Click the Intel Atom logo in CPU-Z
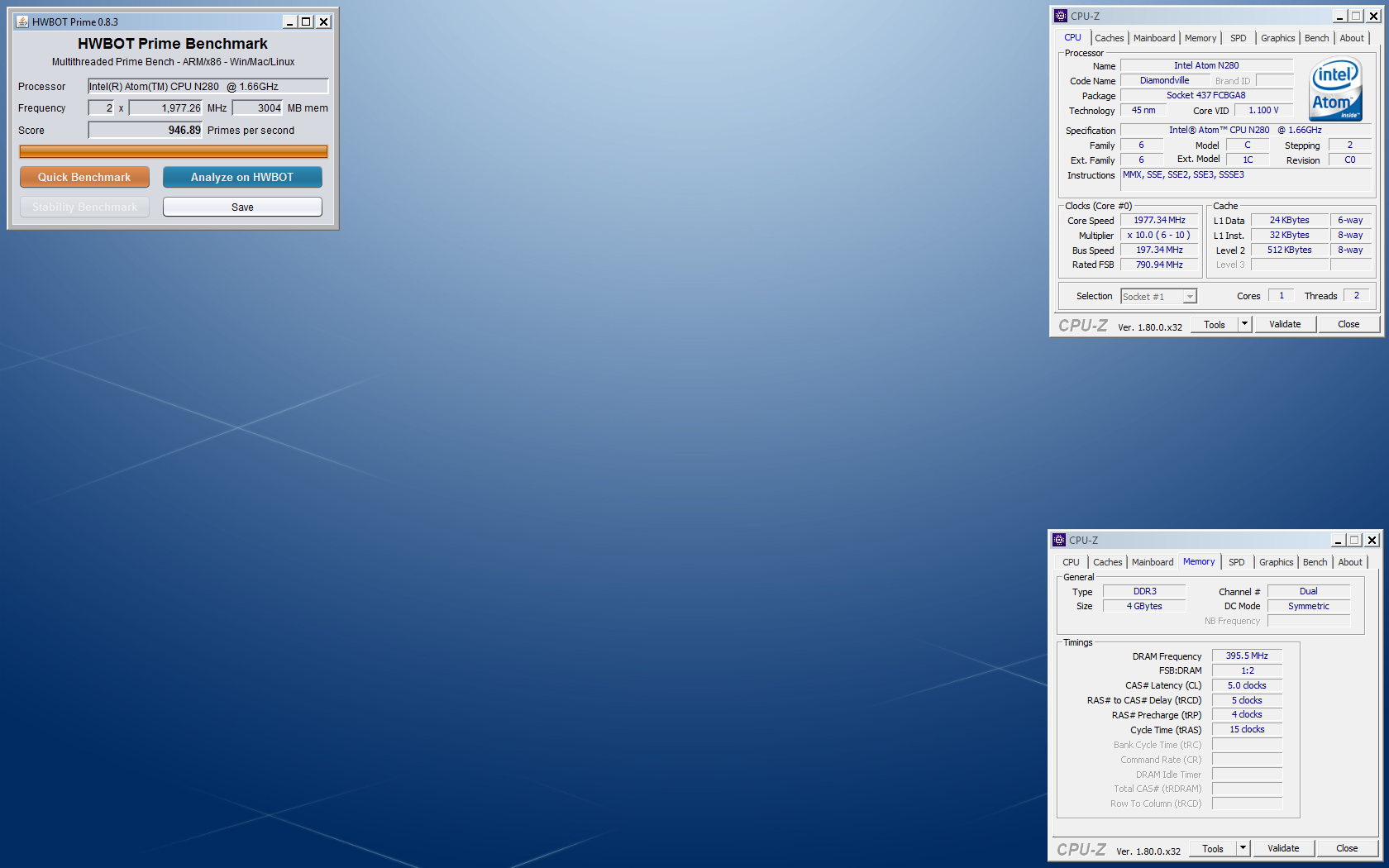 pos(1337,88)
